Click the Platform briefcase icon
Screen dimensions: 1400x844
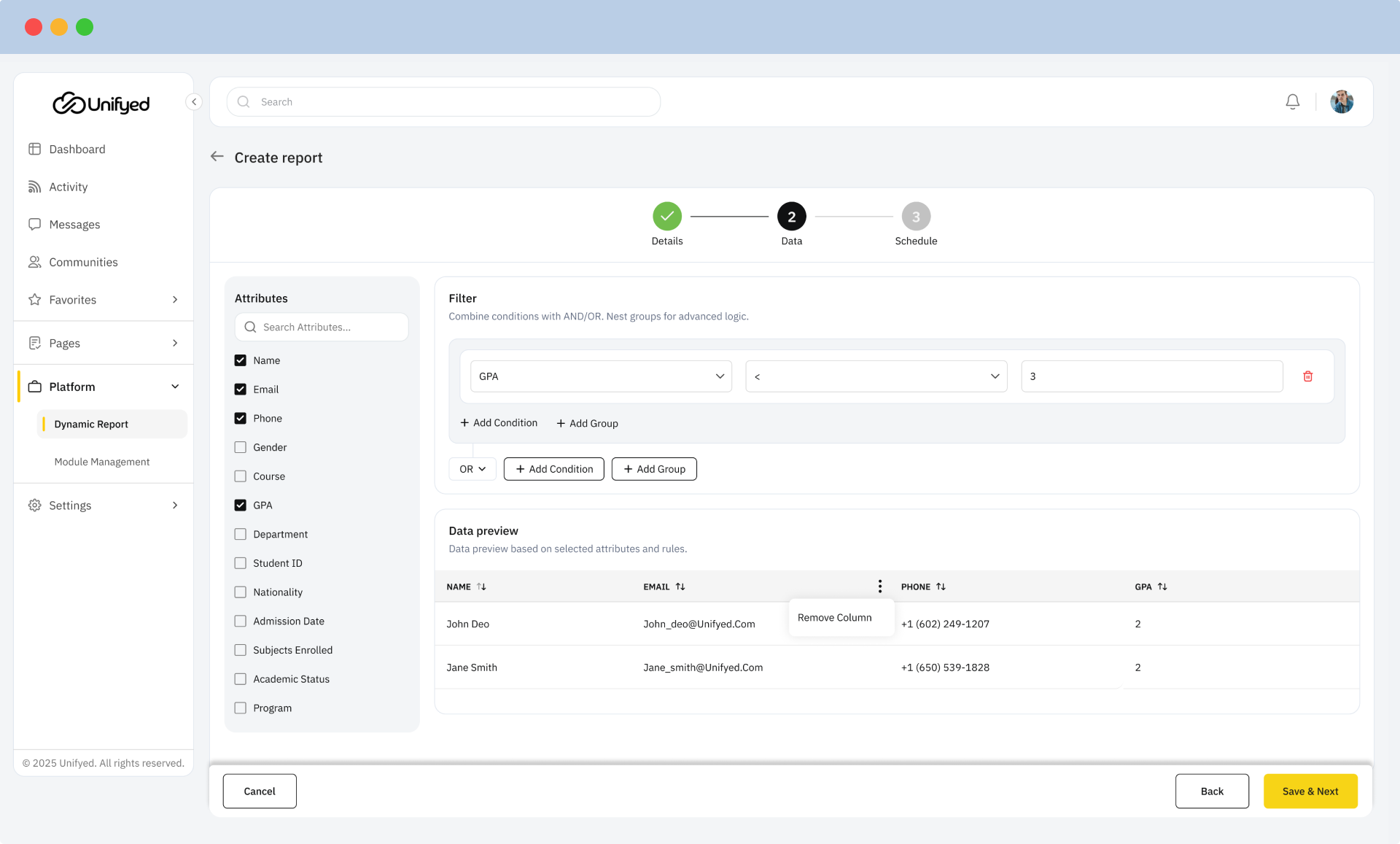click(x=34, y=387)
